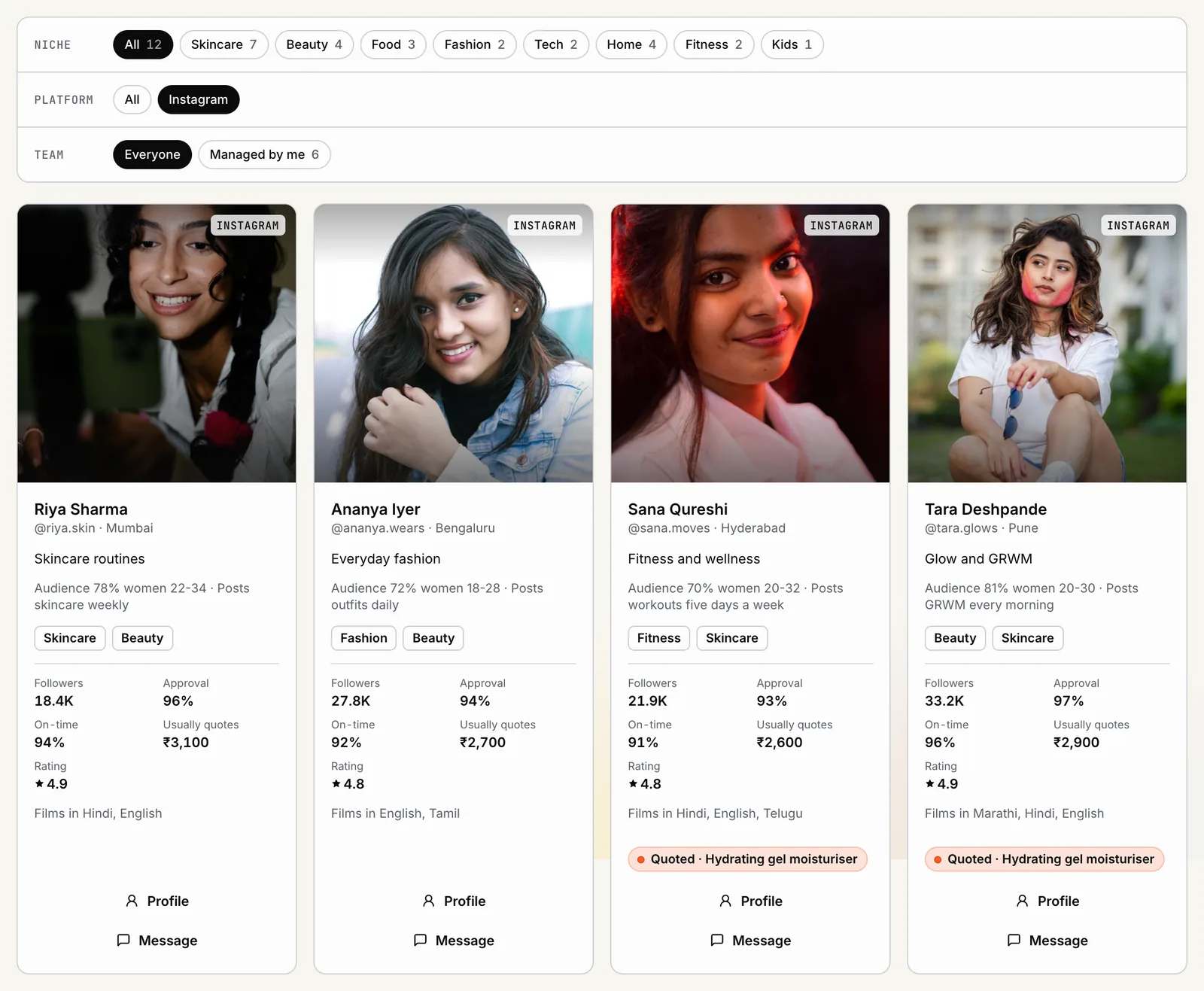Filter by Fashion niche
1204x991 pixels.
point(474,44)
